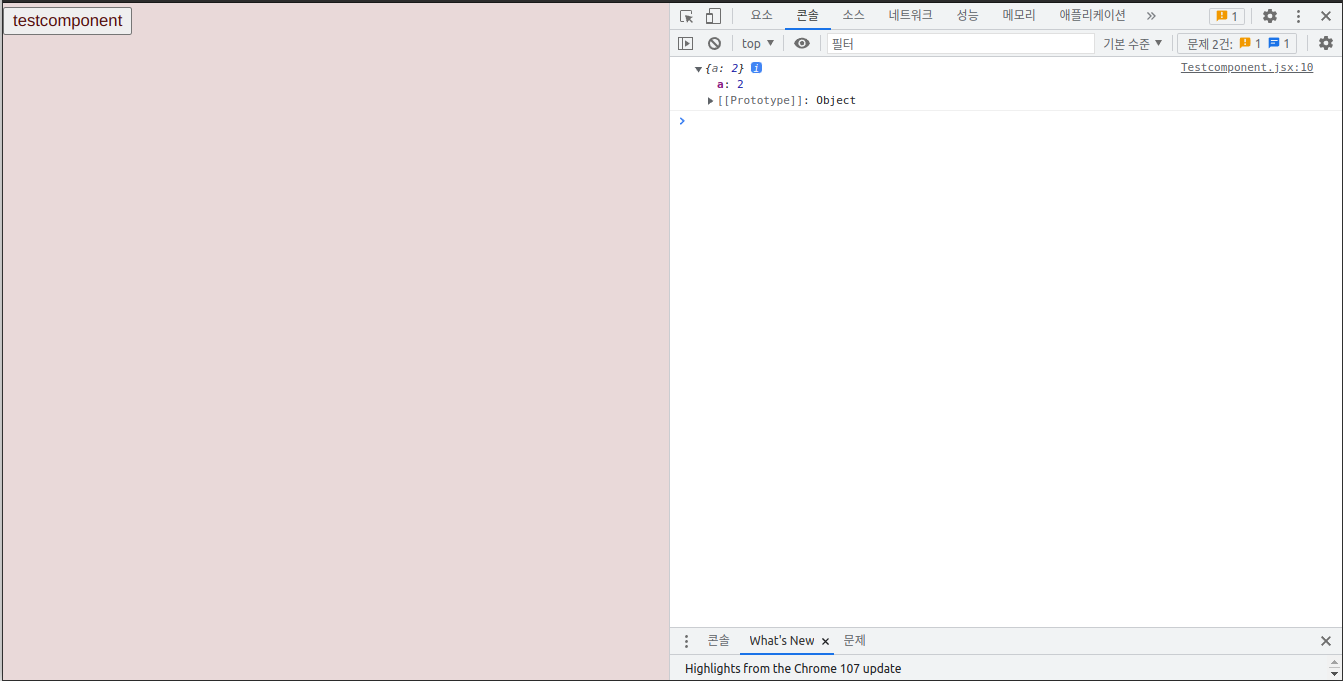Open the drawer three-dot menu
1343x681 pixels.
[686, 641]
